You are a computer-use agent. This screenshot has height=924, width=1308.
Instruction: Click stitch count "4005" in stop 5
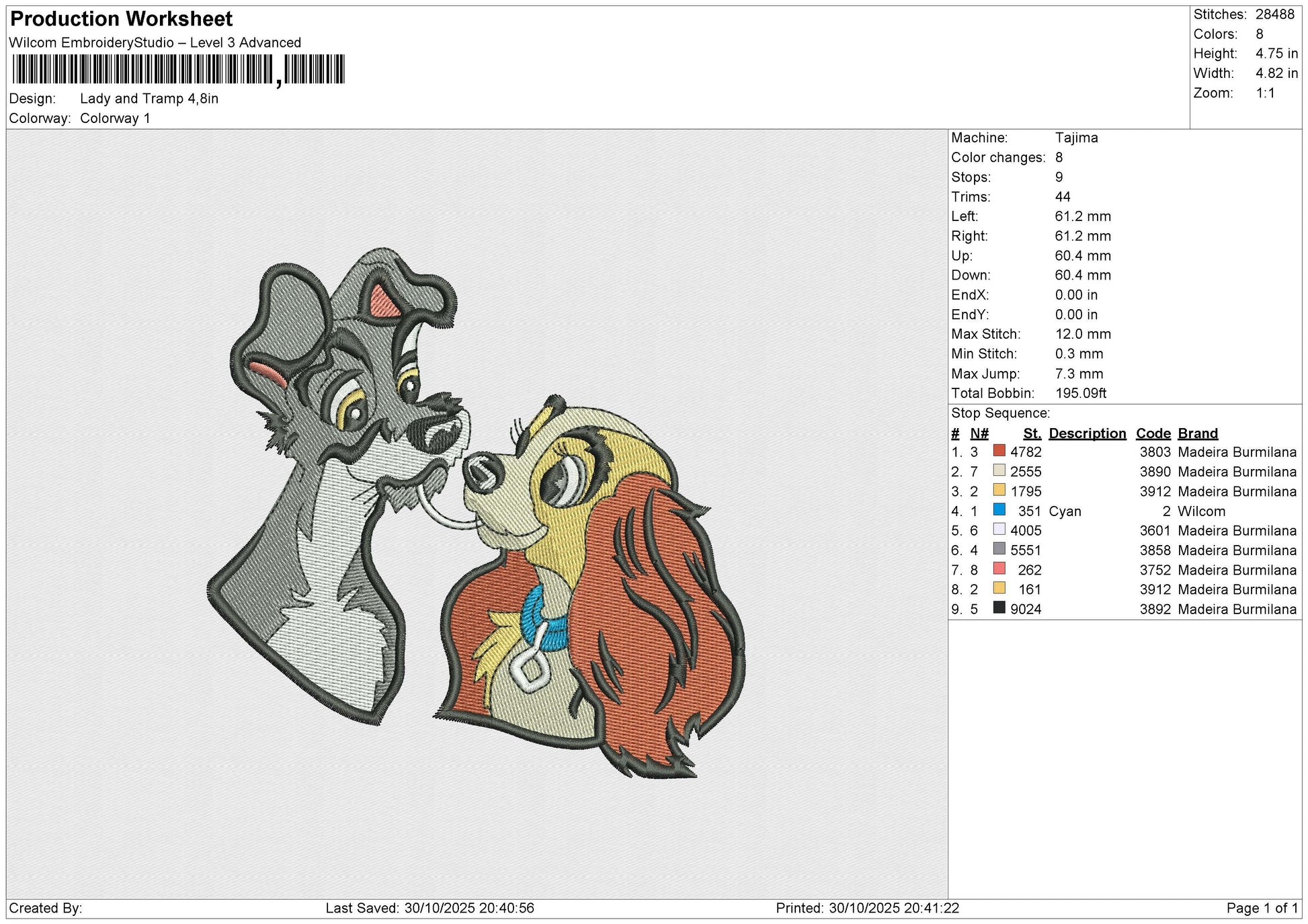point(1026,531)
